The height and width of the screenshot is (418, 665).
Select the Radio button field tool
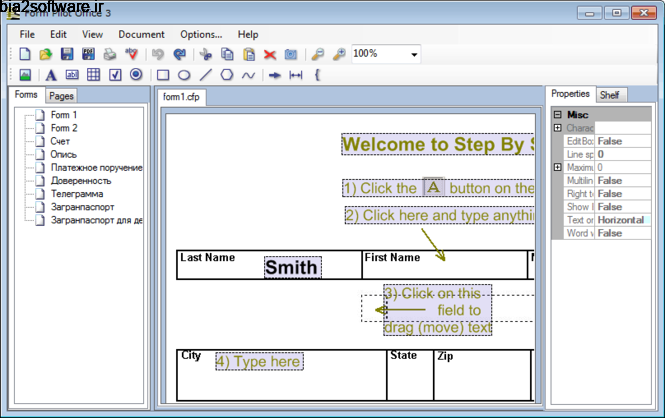coord(135,75)
